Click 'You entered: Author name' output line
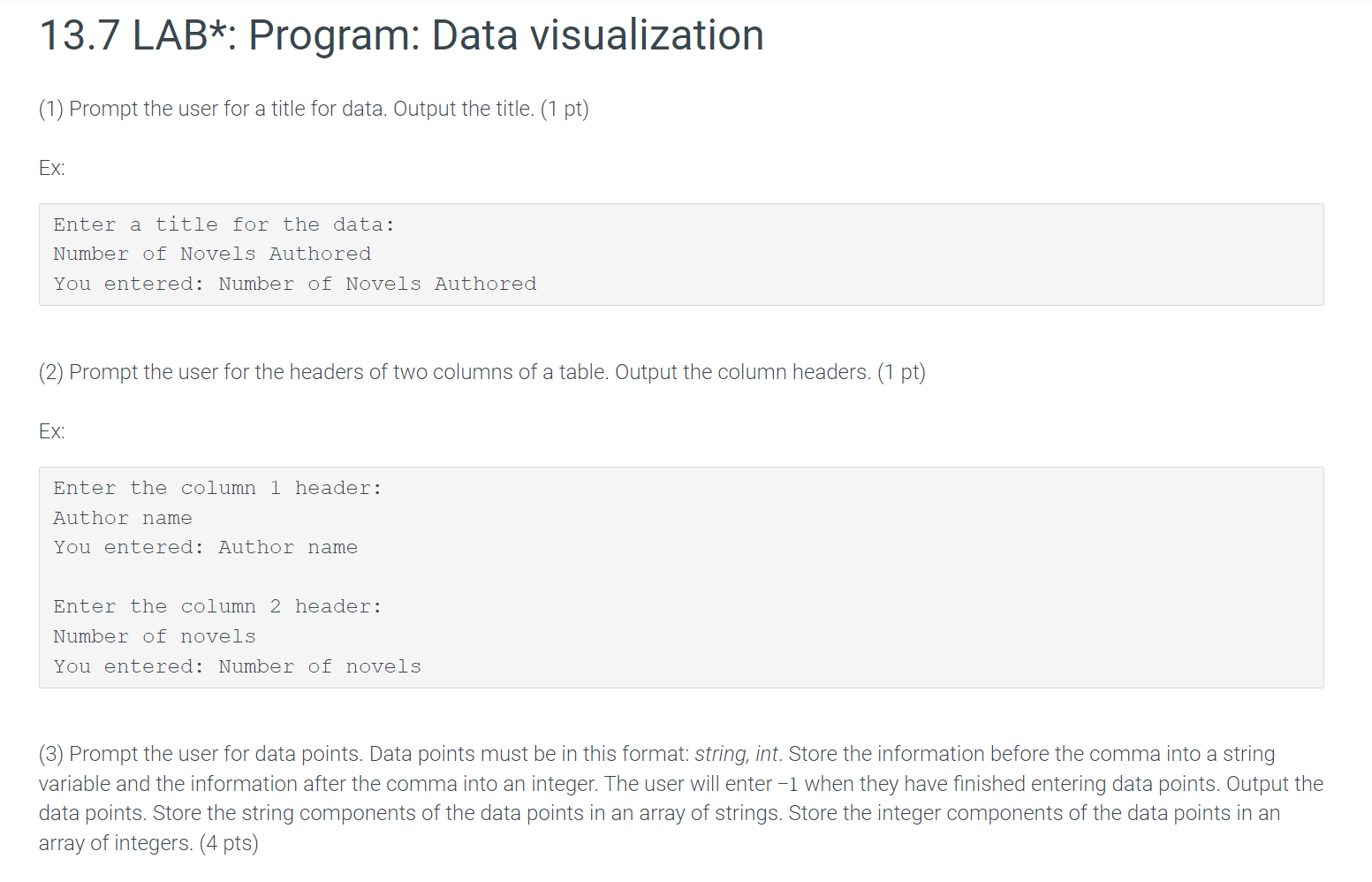 point(206,547)
